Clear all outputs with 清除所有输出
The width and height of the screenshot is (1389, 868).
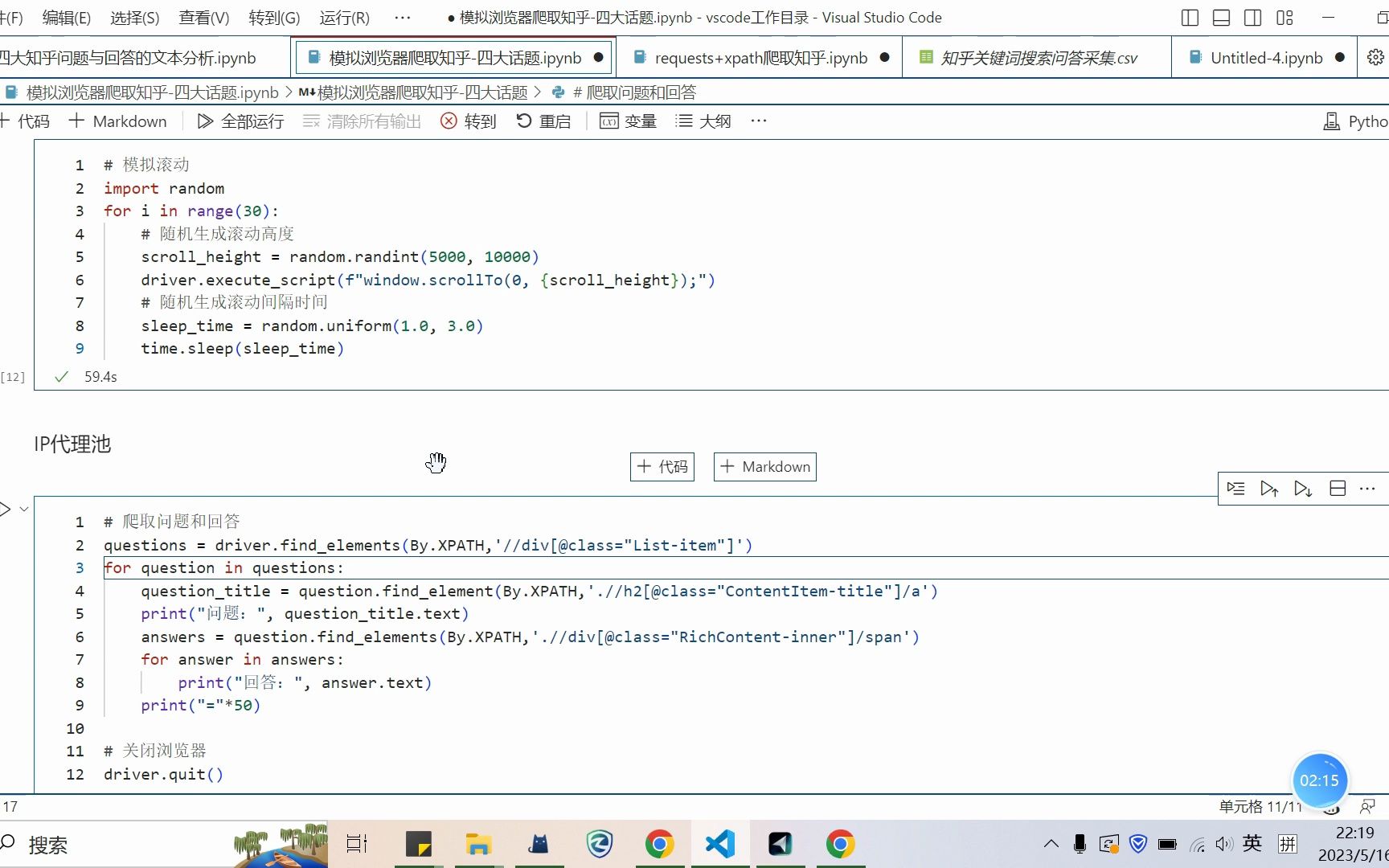pos(363,121)
